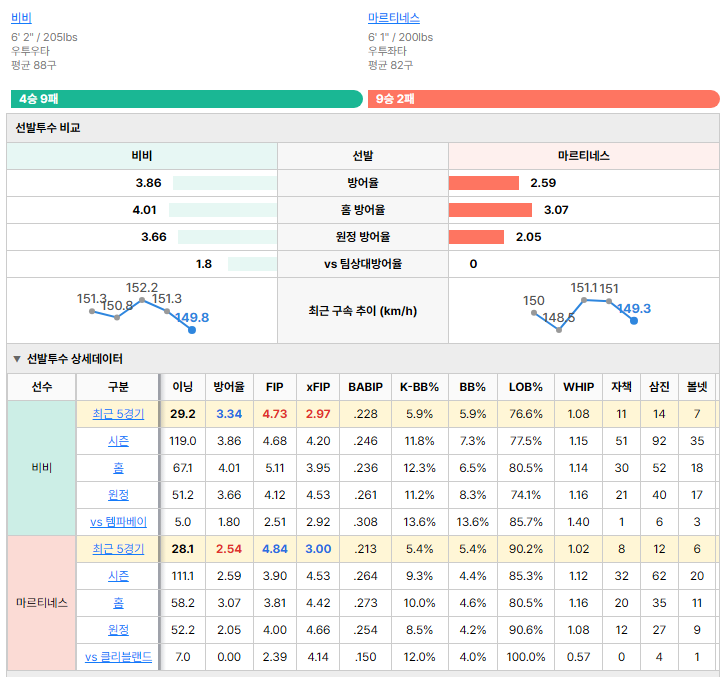The height and width of the screenshot is (677, 726).
Task: Open the vs 템파베이 link
Action: [118, 522]
